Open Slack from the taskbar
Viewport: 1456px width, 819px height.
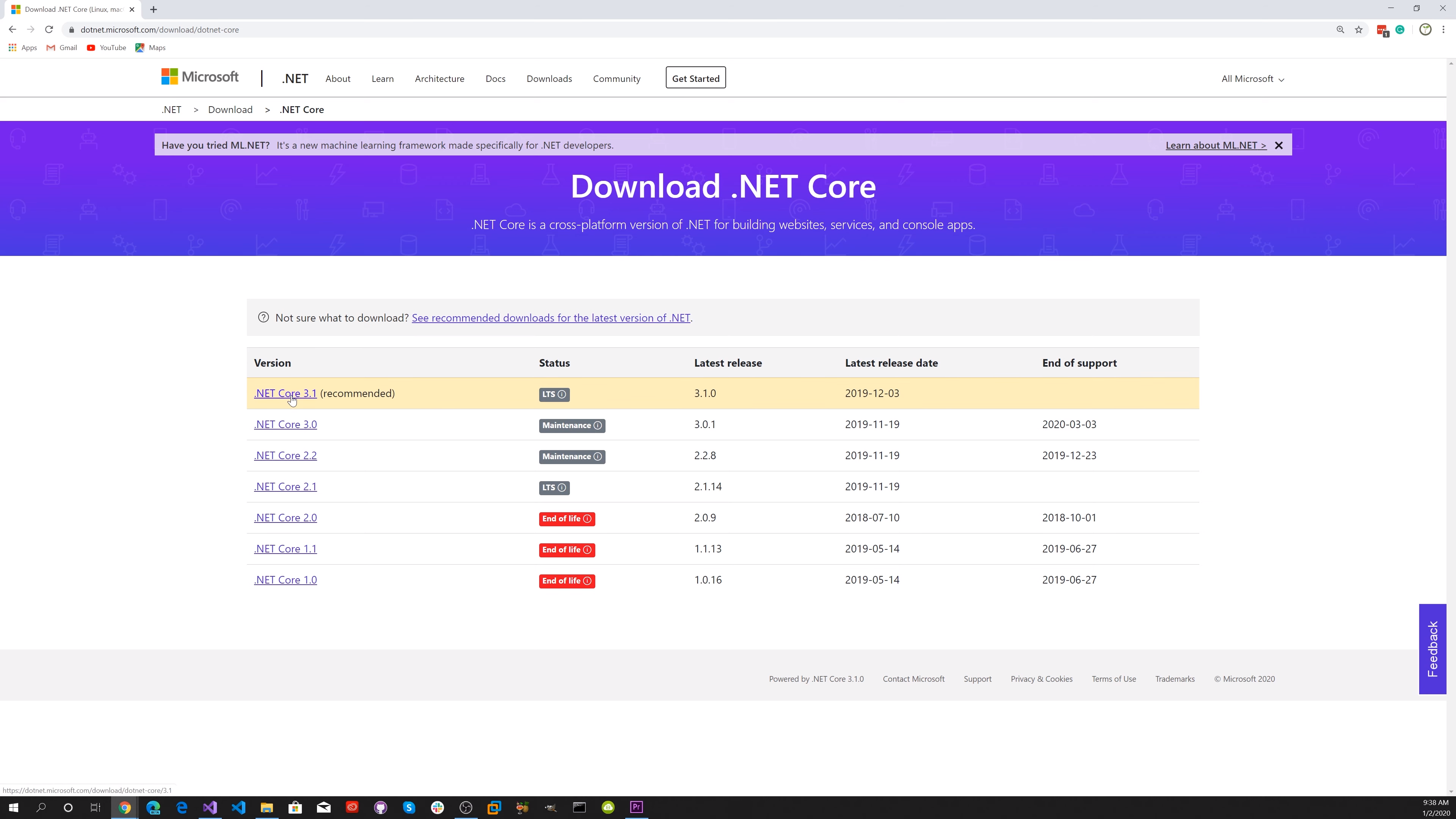point(438,807)
